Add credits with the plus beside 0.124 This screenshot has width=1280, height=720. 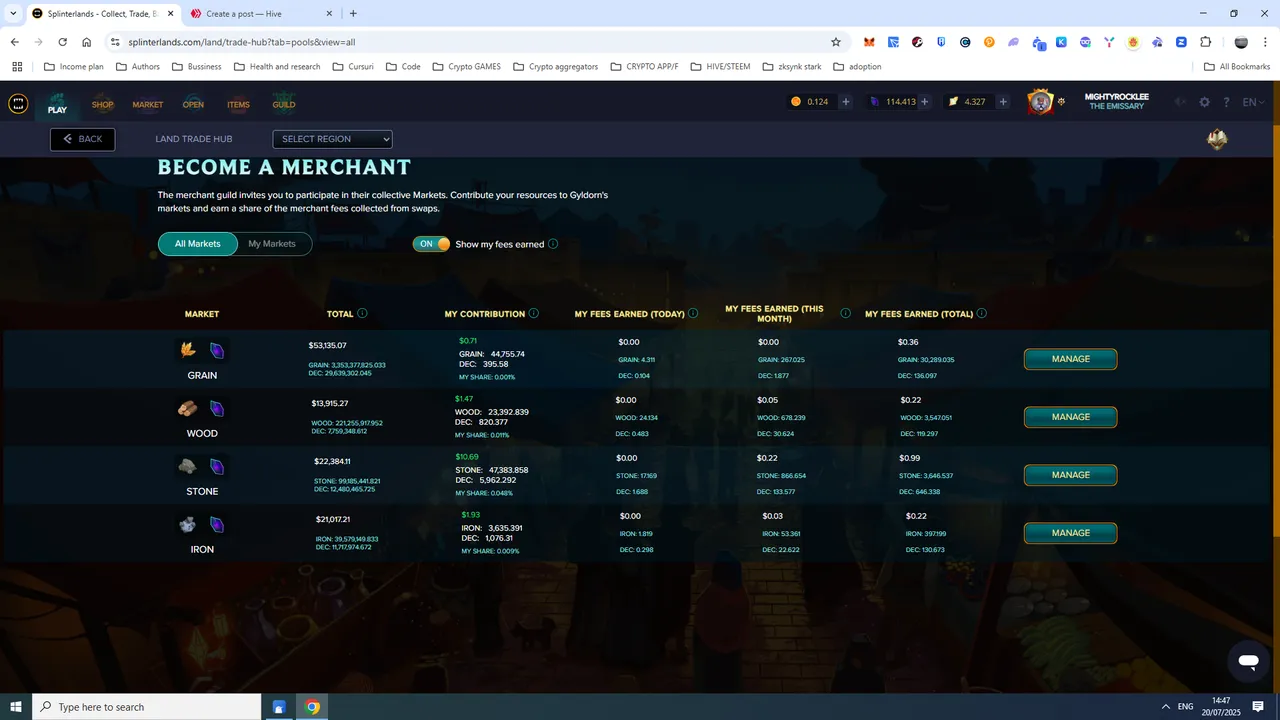click(x=845, y=102)
